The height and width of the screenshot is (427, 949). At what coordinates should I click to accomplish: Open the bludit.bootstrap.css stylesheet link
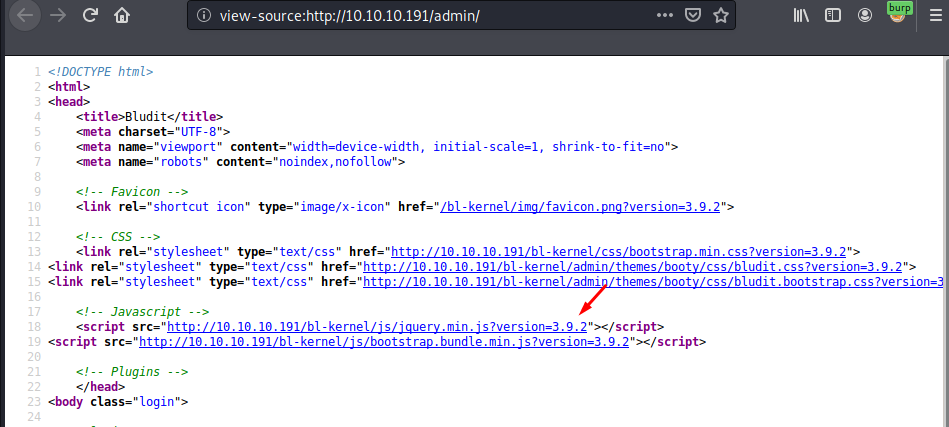(x=653, y=282)
